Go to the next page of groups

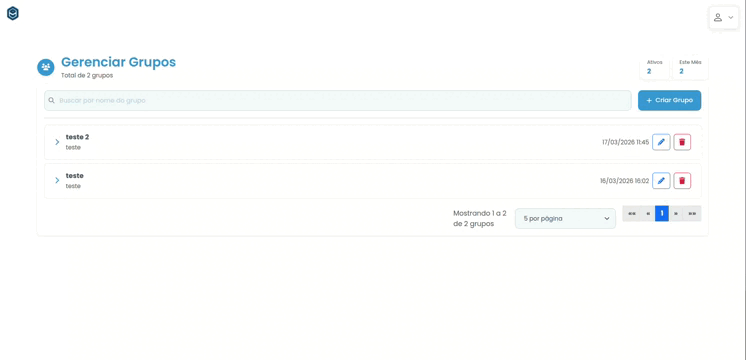tap(676, 214)
